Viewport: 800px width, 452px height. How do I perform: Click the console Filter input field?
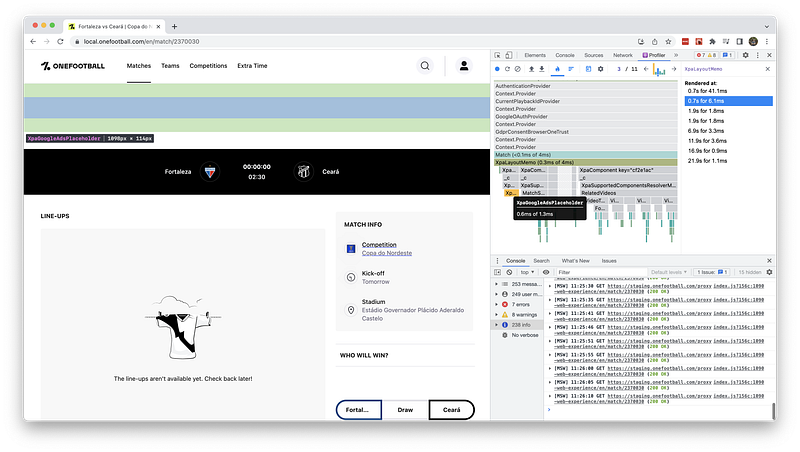point(600,271)
